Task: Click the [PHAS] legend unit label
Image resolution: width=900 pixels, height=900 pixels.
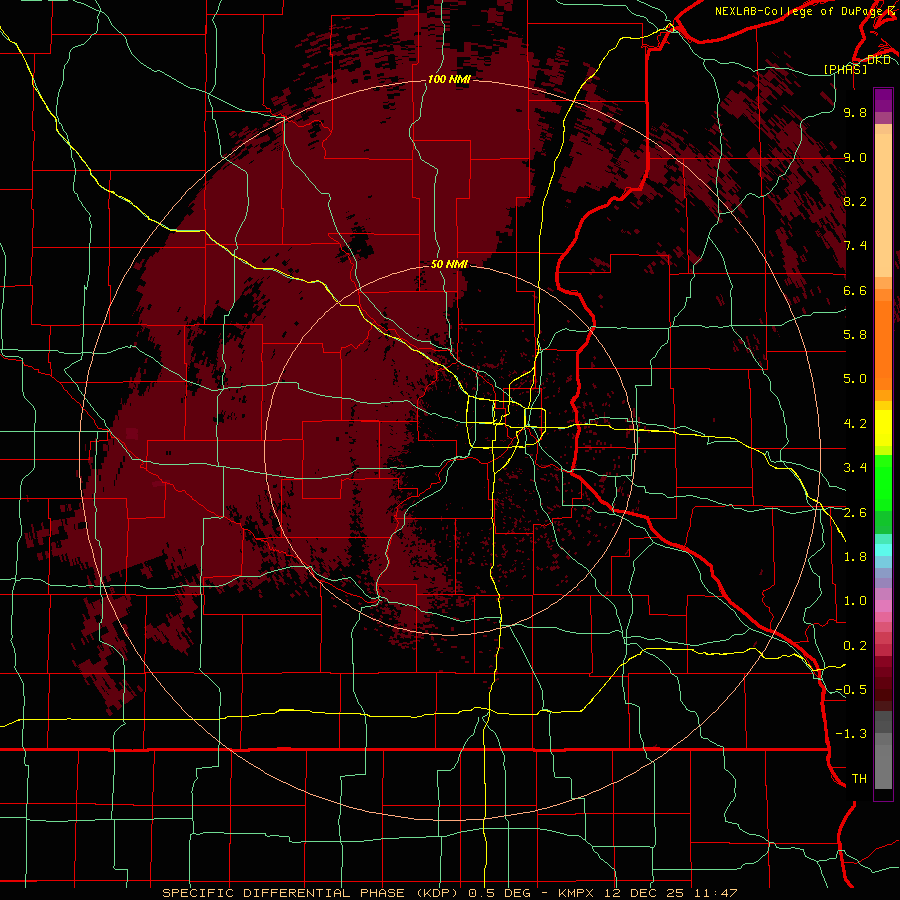Action: click(x=845, y=69)
